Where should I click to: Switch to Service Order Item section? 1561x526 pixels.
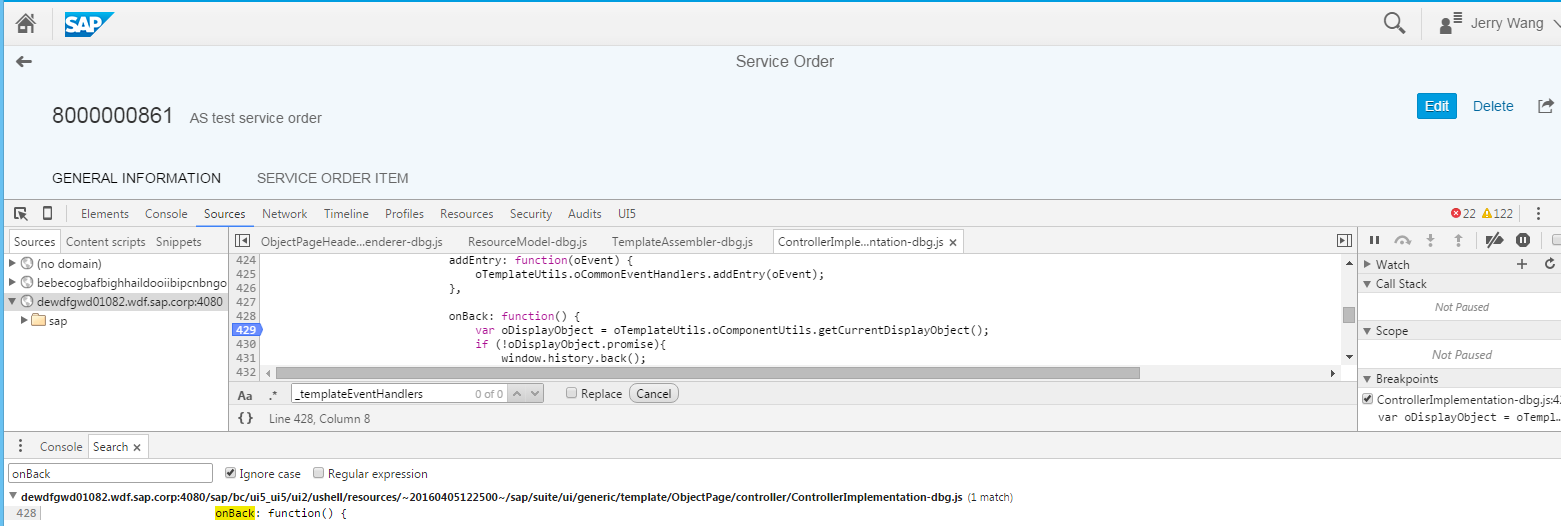(333, 178)
